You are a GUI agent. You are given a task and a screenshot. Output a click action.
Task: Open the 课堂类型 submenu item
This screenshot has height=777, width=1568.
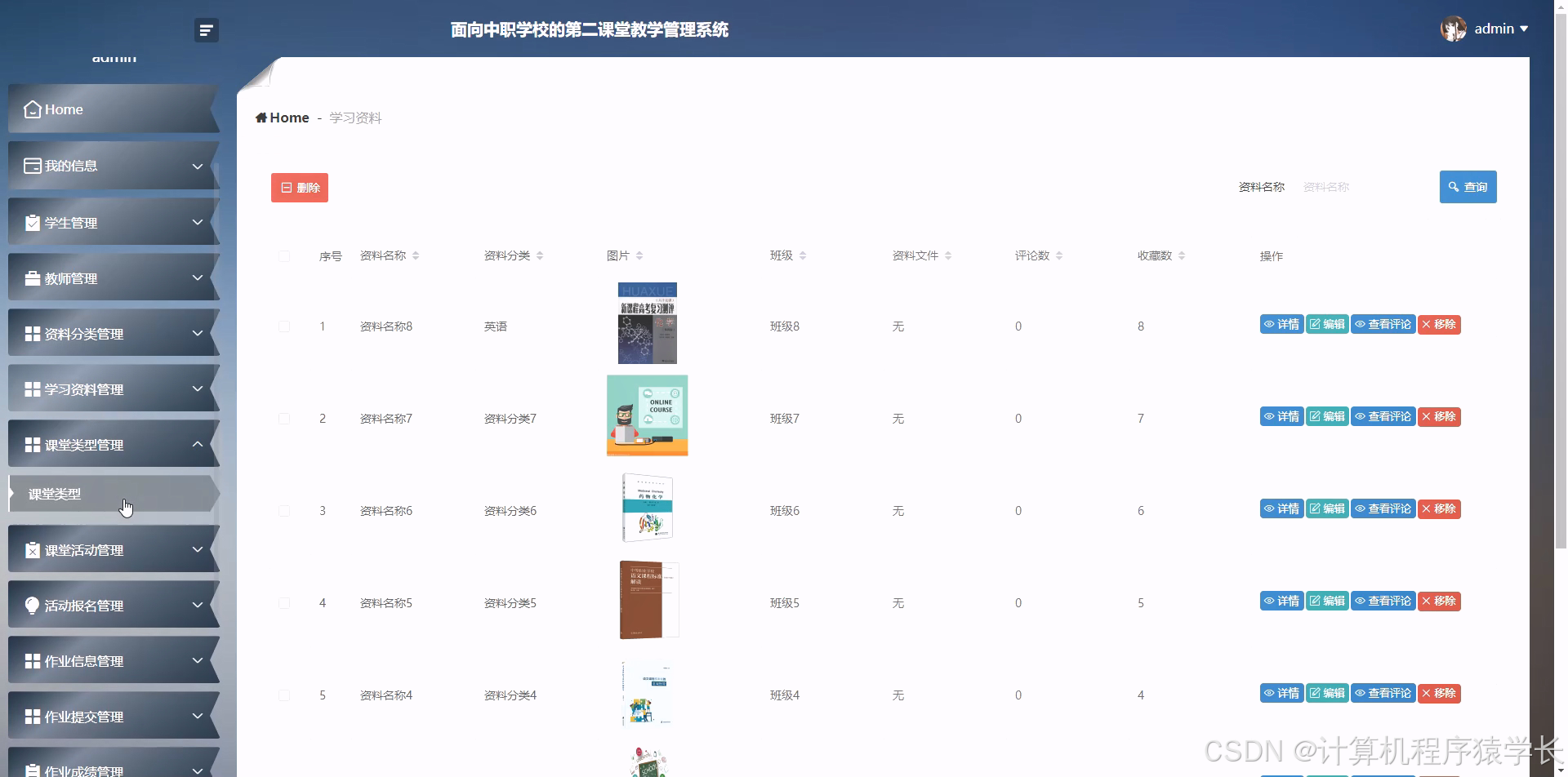[x=114, y=494]
